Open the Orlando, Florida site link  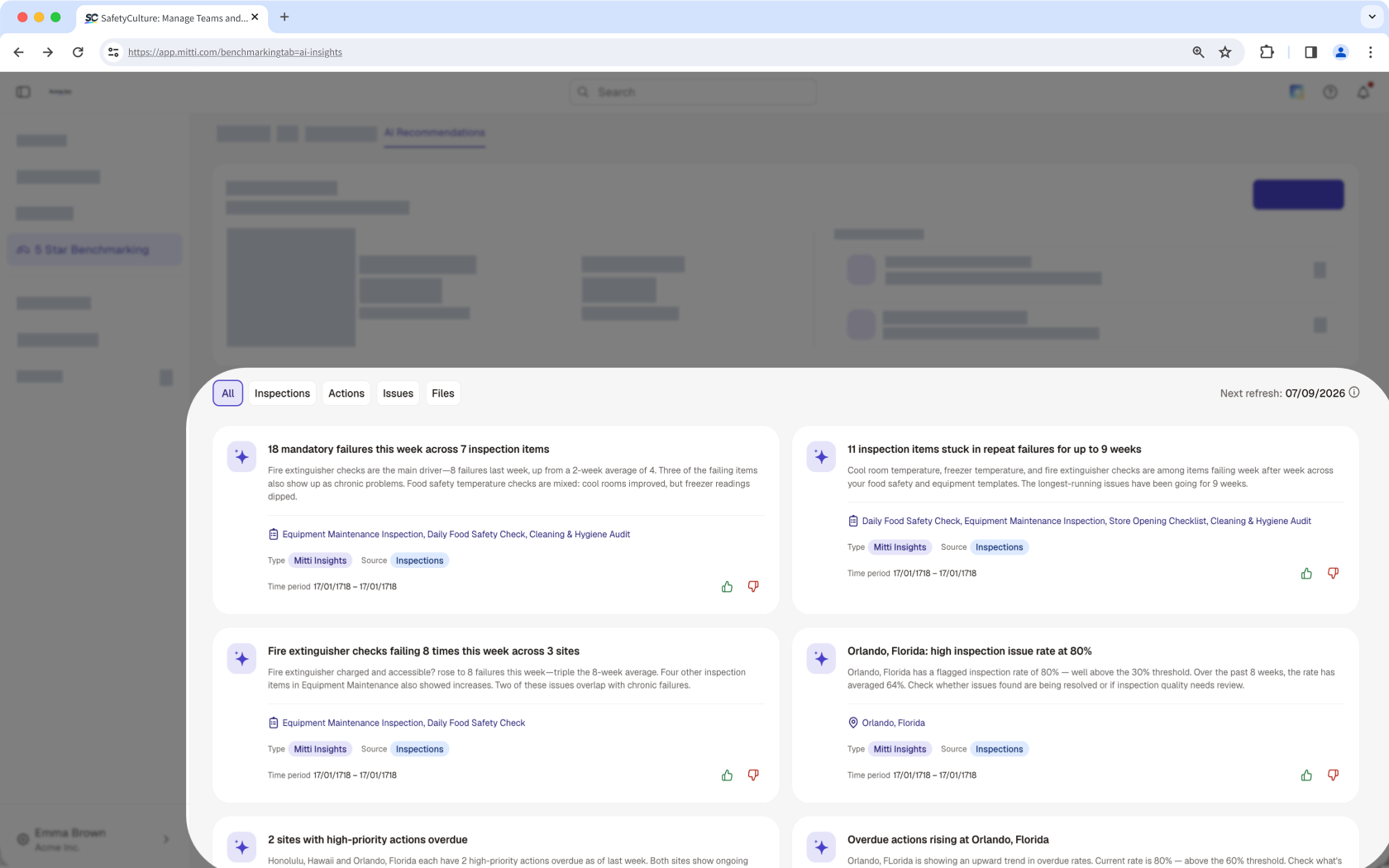893,723
